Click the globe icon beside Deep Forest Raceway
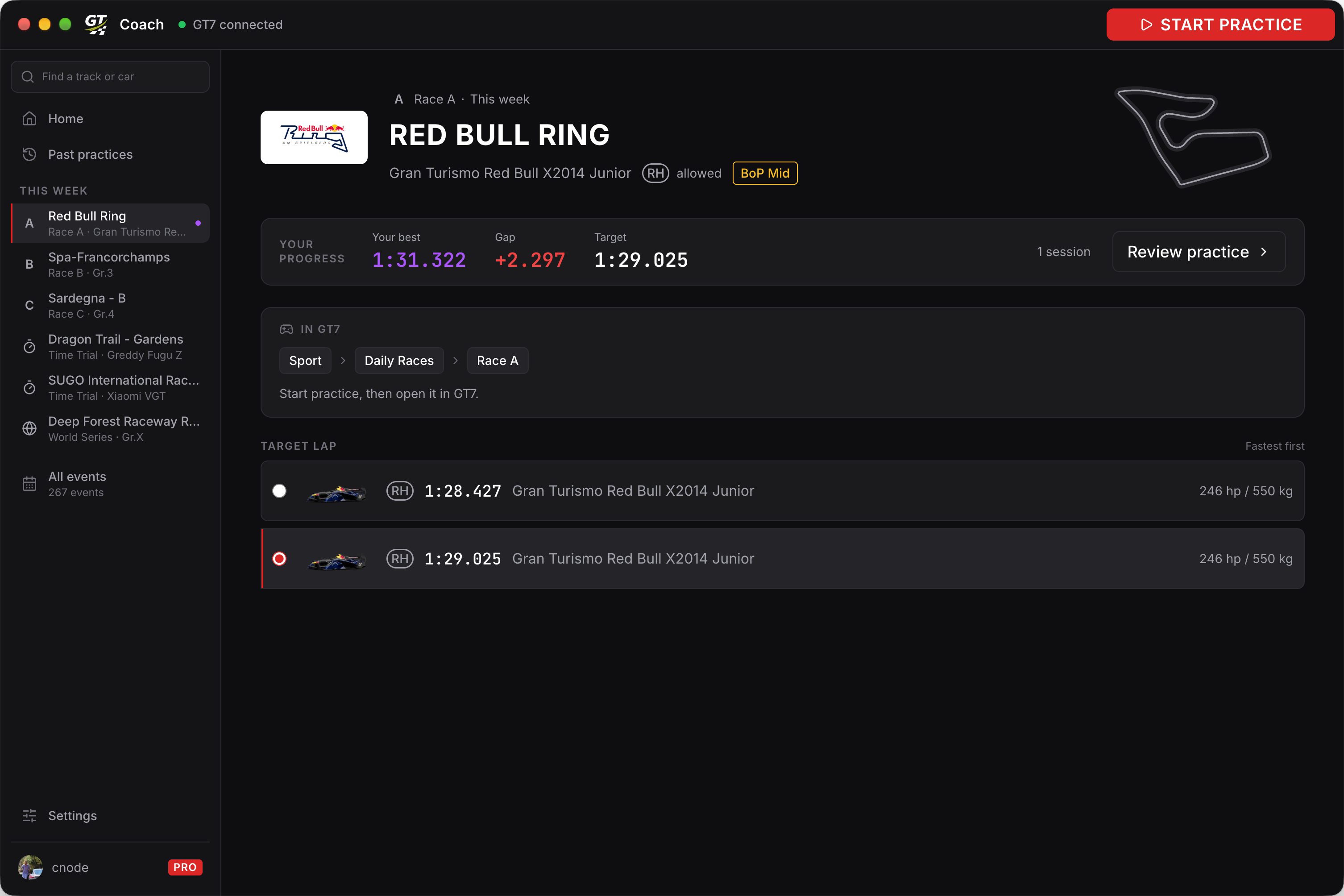 [29, 428]
